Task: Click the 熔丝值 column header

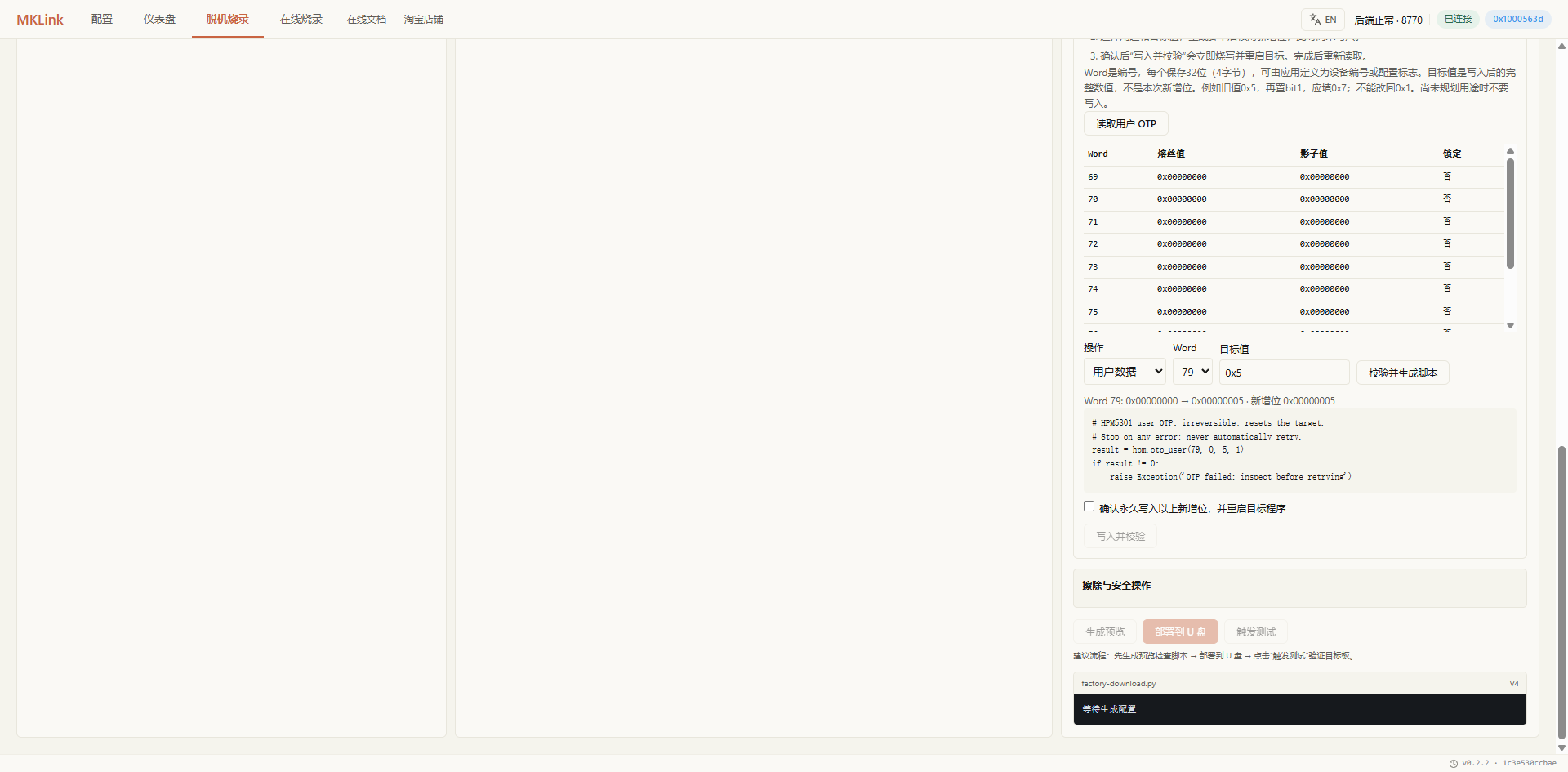Action: [1171, 154]
